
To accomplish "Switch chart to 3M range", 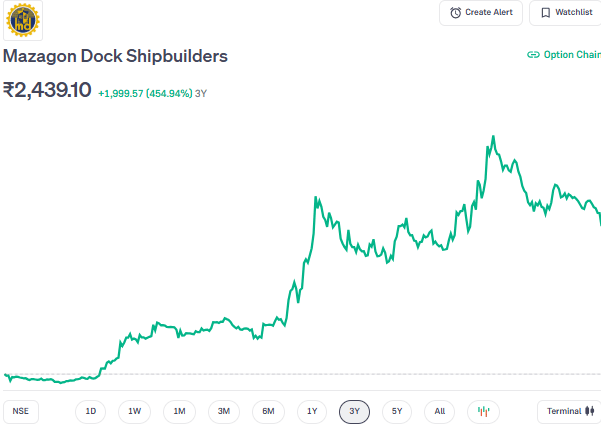I will click(224, 411).
